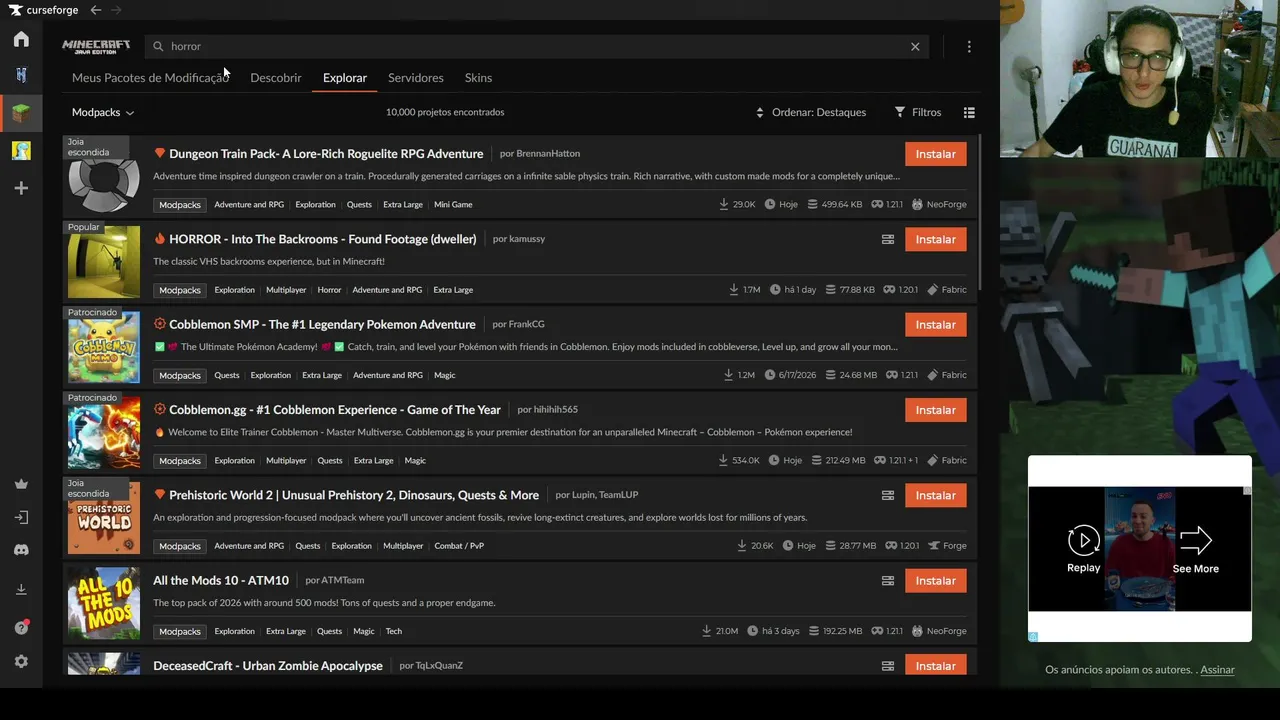
Task: Go forward with the right arrow
Action: (x=116, y=10)
